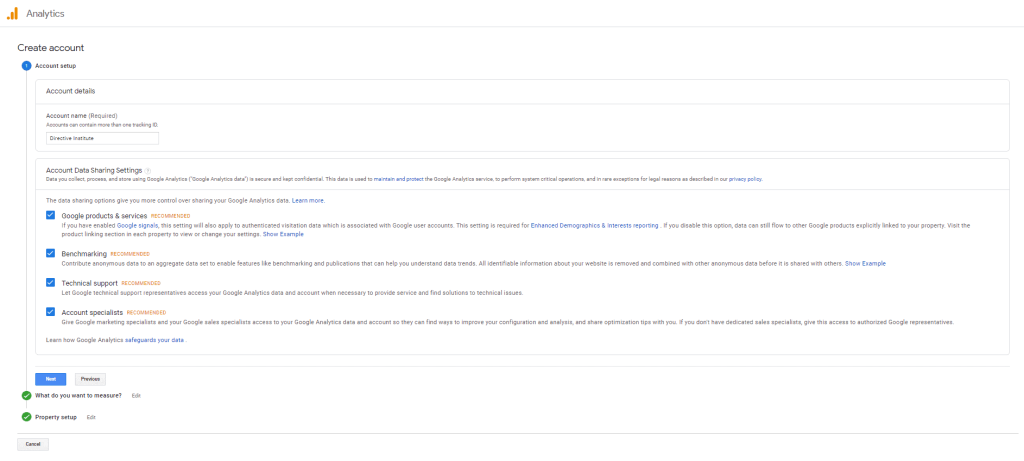Edit the What do you want to measure step
The height and width of the screenshot is (461, 1024).
pos(136,396)
